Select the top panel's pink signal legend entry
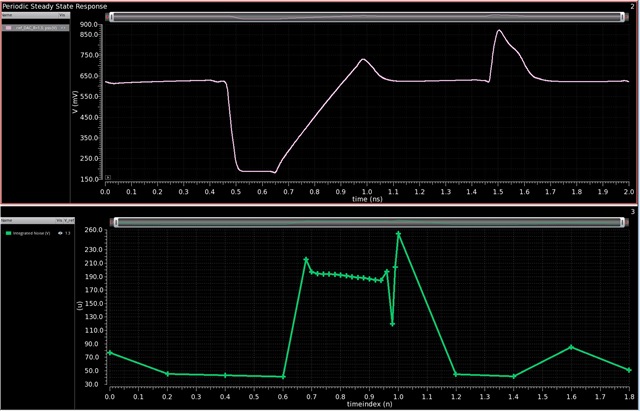This screenshot has width=640, height=411. click(x=35, y=28)
